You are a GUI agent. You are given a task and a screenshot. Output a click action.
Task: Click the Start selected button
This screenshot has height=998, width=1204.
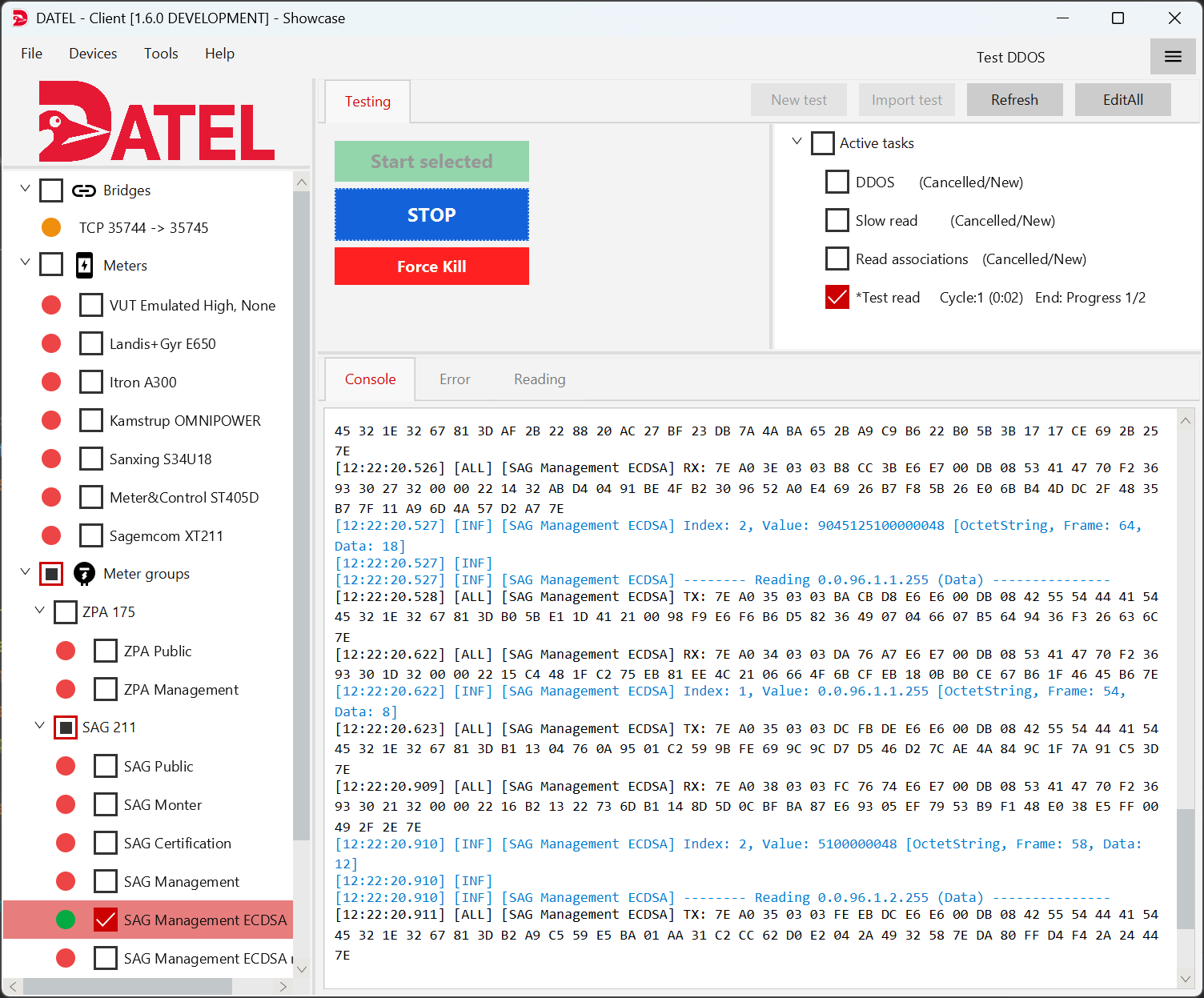(431, 162)
